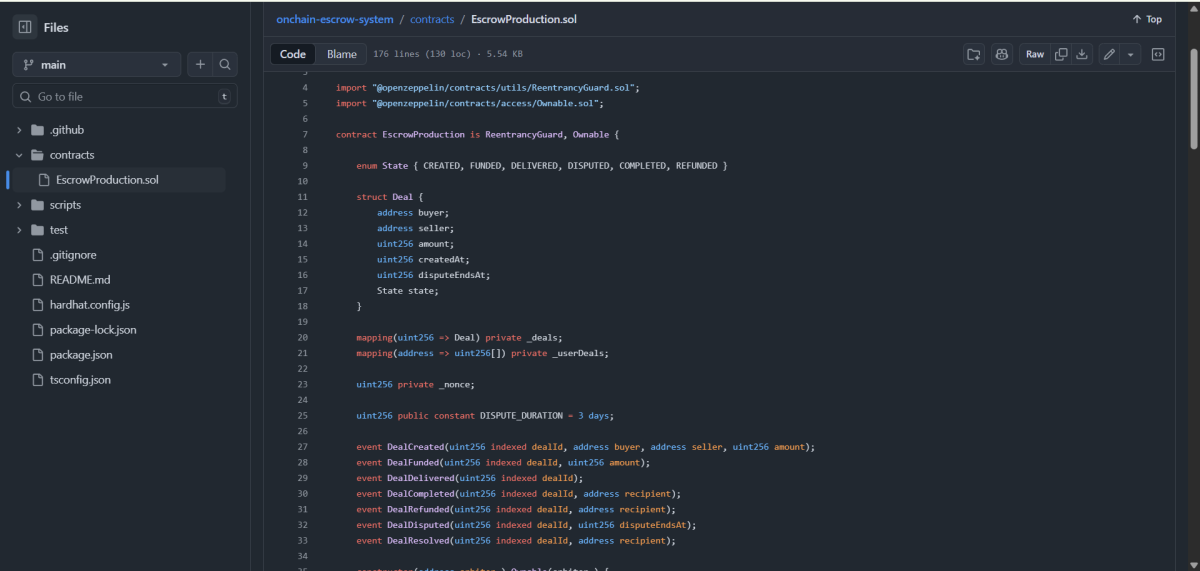Click the folder sparkle icon in toolbar

(x=973, y=54)
